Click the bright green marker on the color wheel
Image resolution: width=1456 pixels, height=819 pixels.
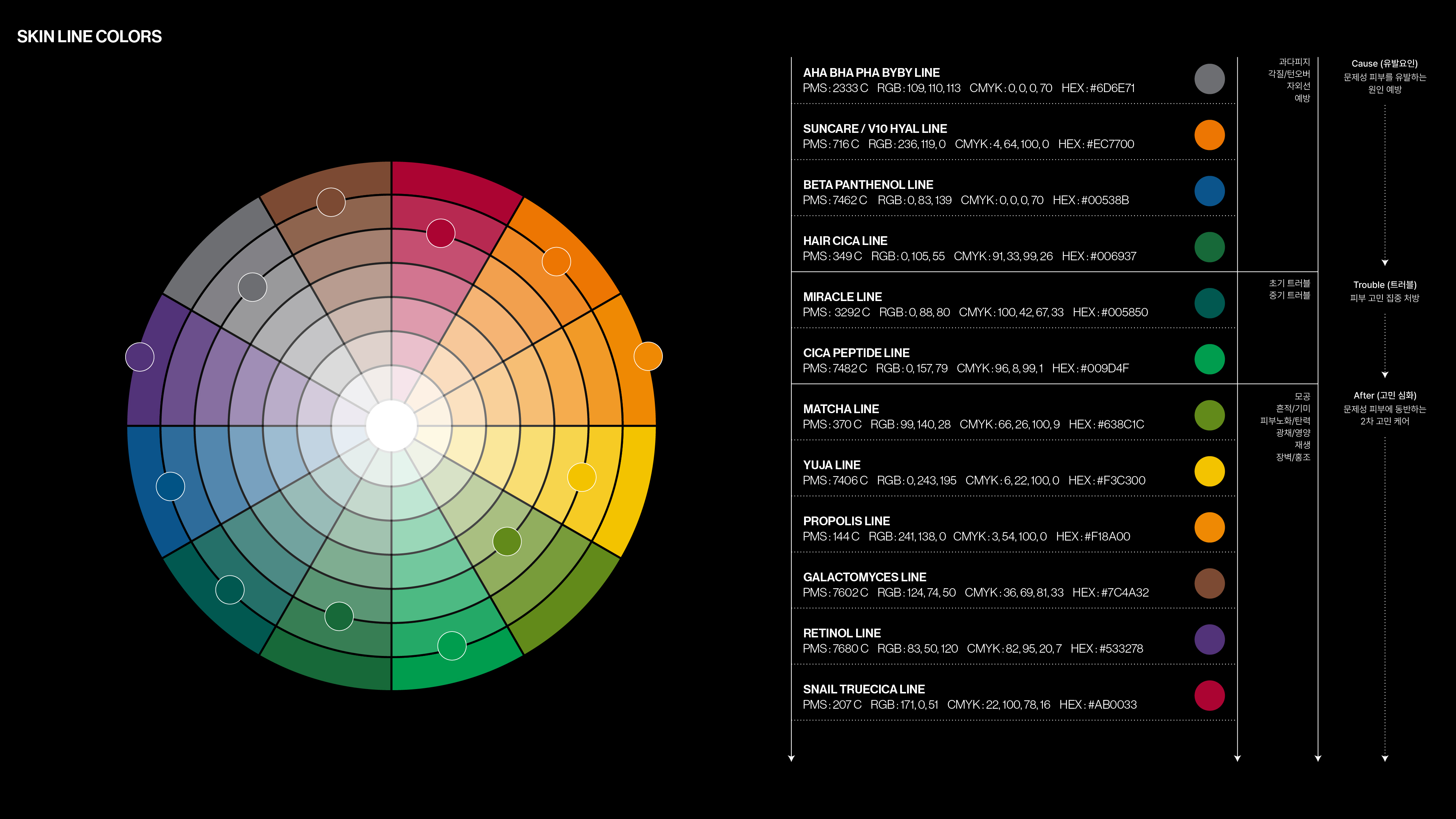[452, 645]
